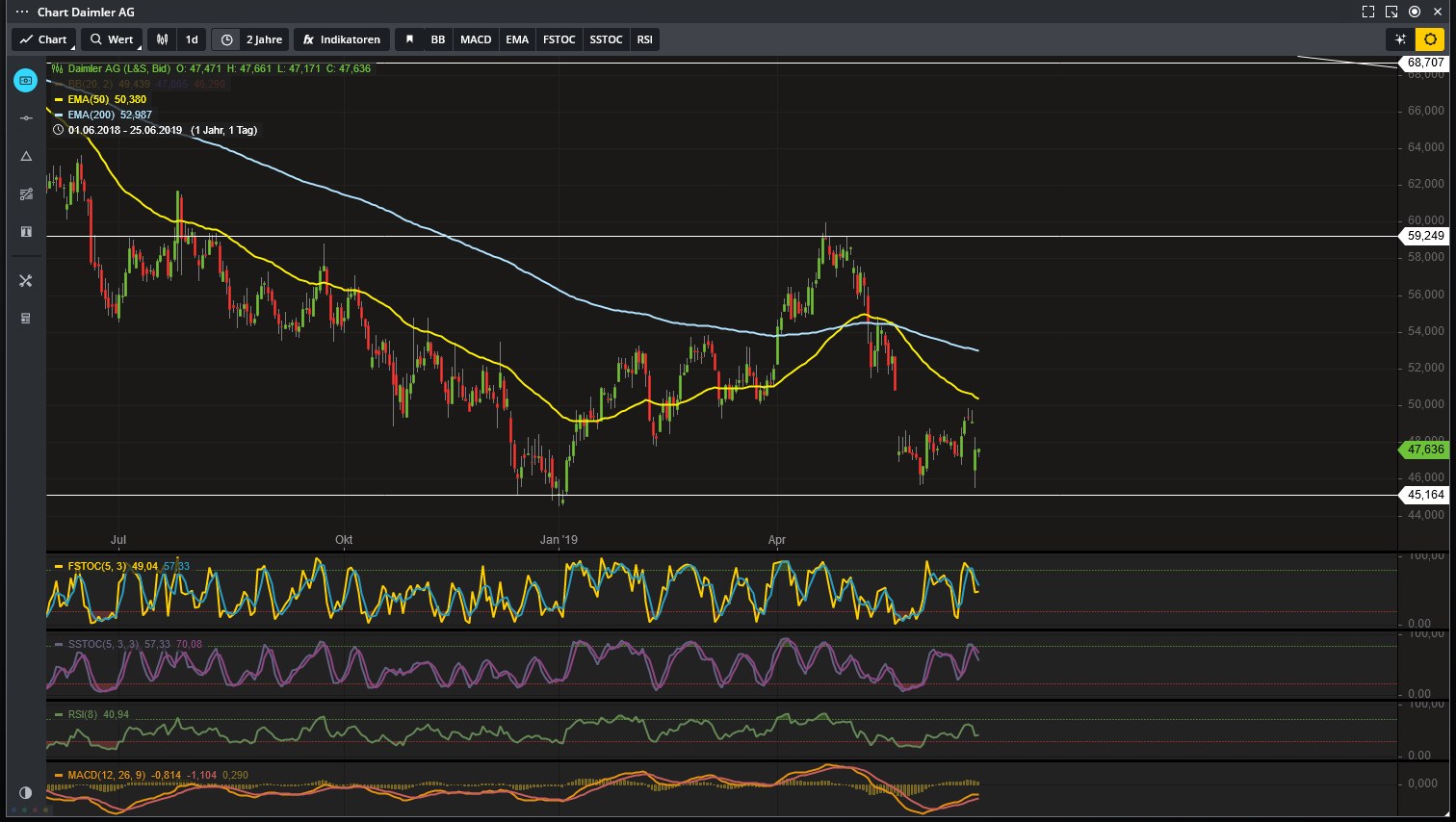Screen dimensions: 1456x822
Task: Click the Daimler AG (L&S, Bid) legend
Action: tap(118, 68)
